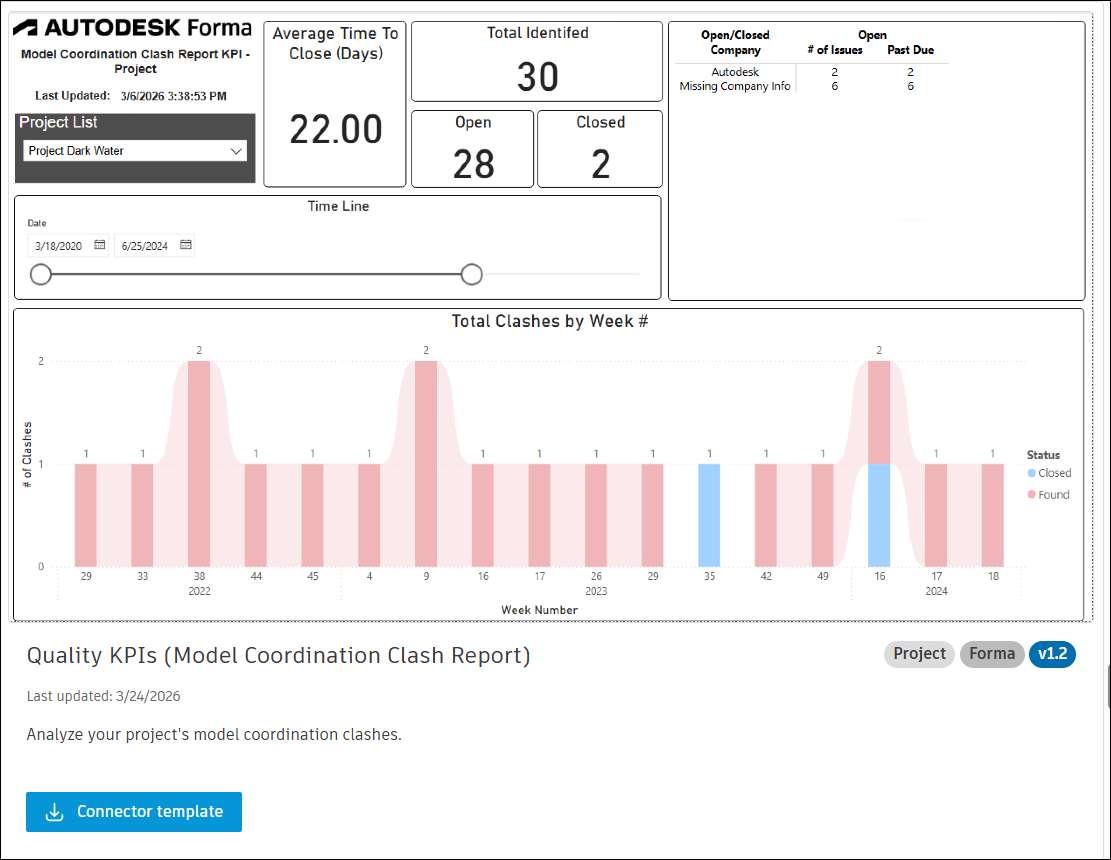
Task: Click the Forma tag
Action: 992,654
